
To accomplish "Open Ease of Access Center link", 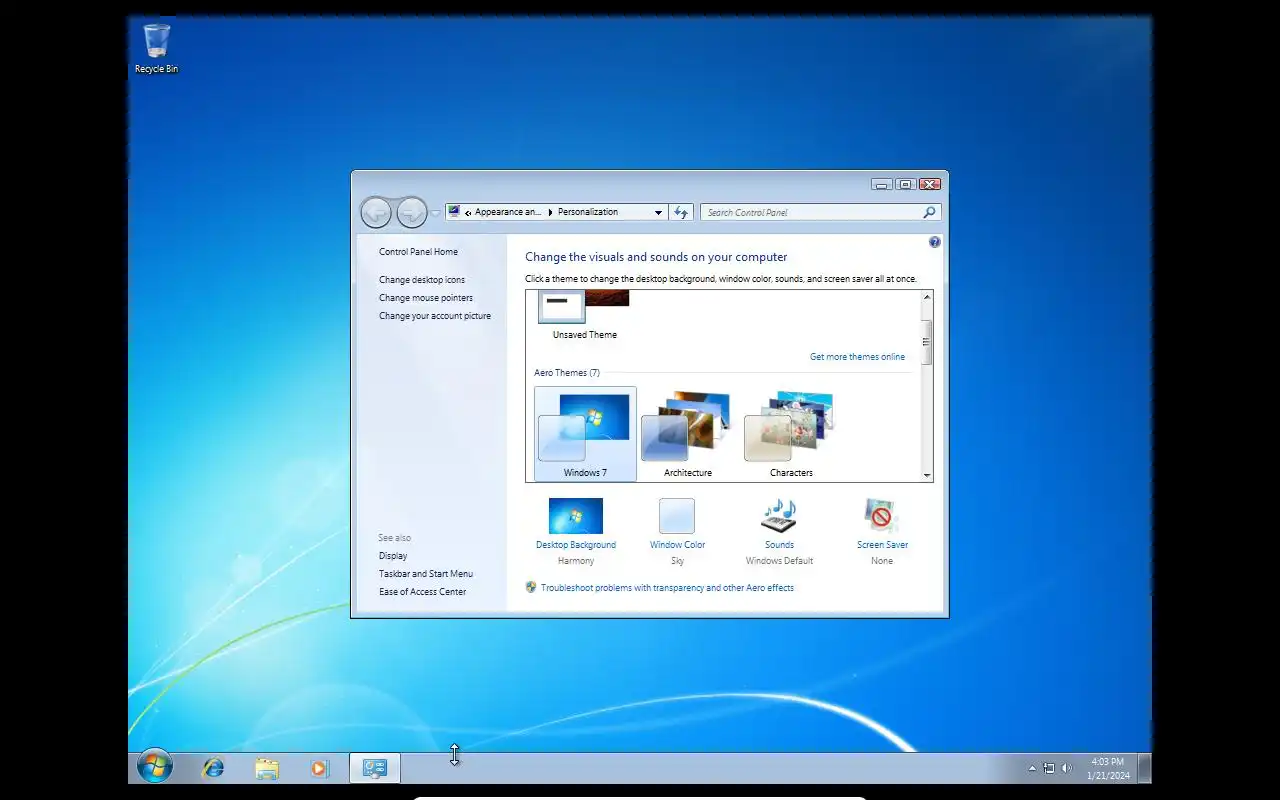I will click(422, 592).
